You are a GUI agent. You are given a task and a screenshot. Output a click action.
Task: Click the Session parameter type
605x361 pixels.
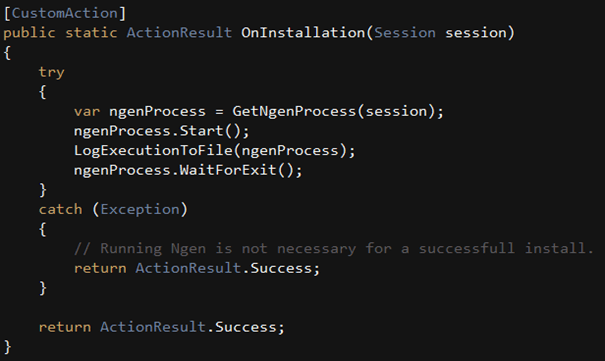coord(405,33)
